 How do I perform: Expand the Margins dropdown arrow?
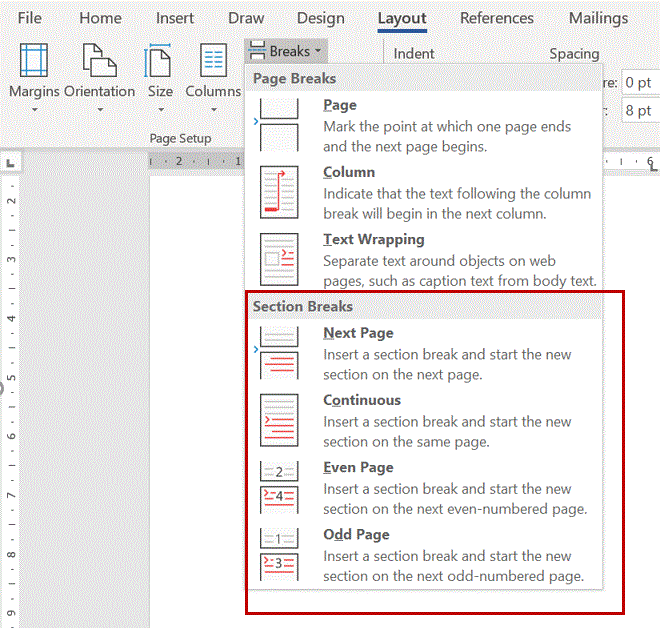pyautogui.click(x=33, y=109)
